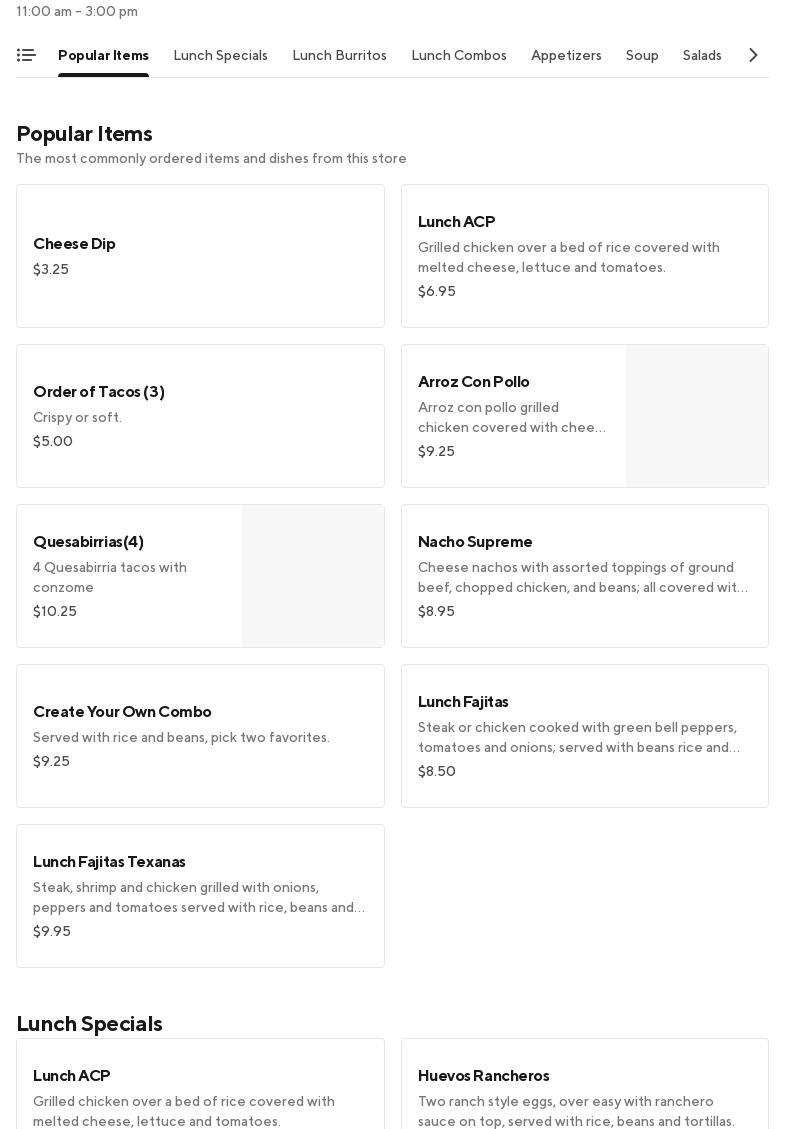This screenshot has height=1129, width=785.
Task: Jump to the Soup tab
Action: 642,55
